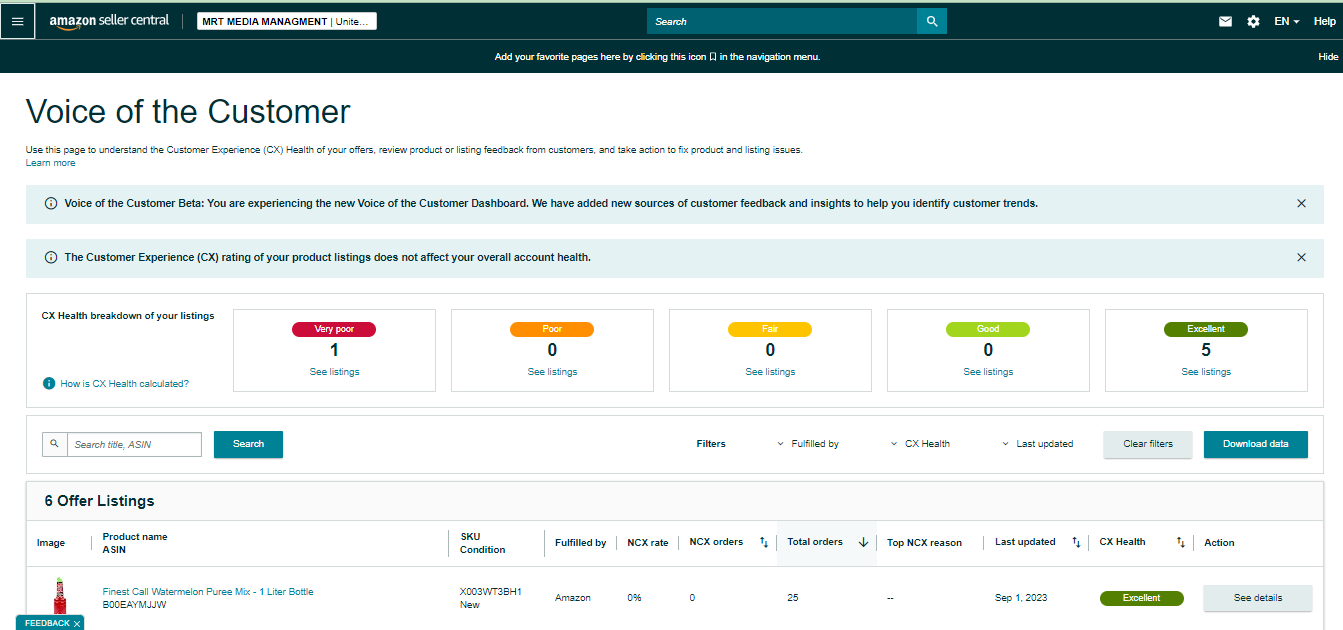Screen dimensions: 1343x630
Task: Close the FEEDBACK tab
Action: click(x=77, y=623)
